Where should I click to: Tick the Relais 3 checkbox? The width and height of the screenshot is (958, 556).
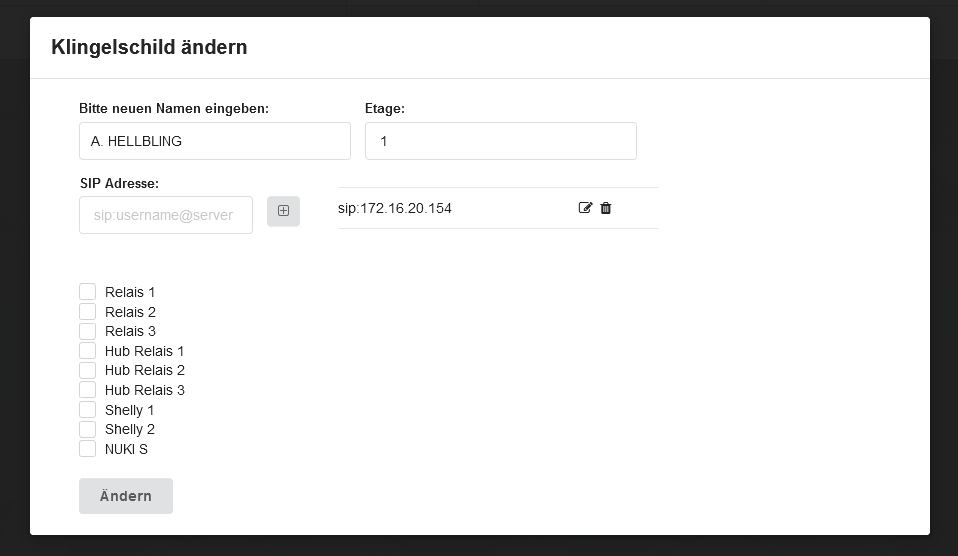[x=87, y=331]
